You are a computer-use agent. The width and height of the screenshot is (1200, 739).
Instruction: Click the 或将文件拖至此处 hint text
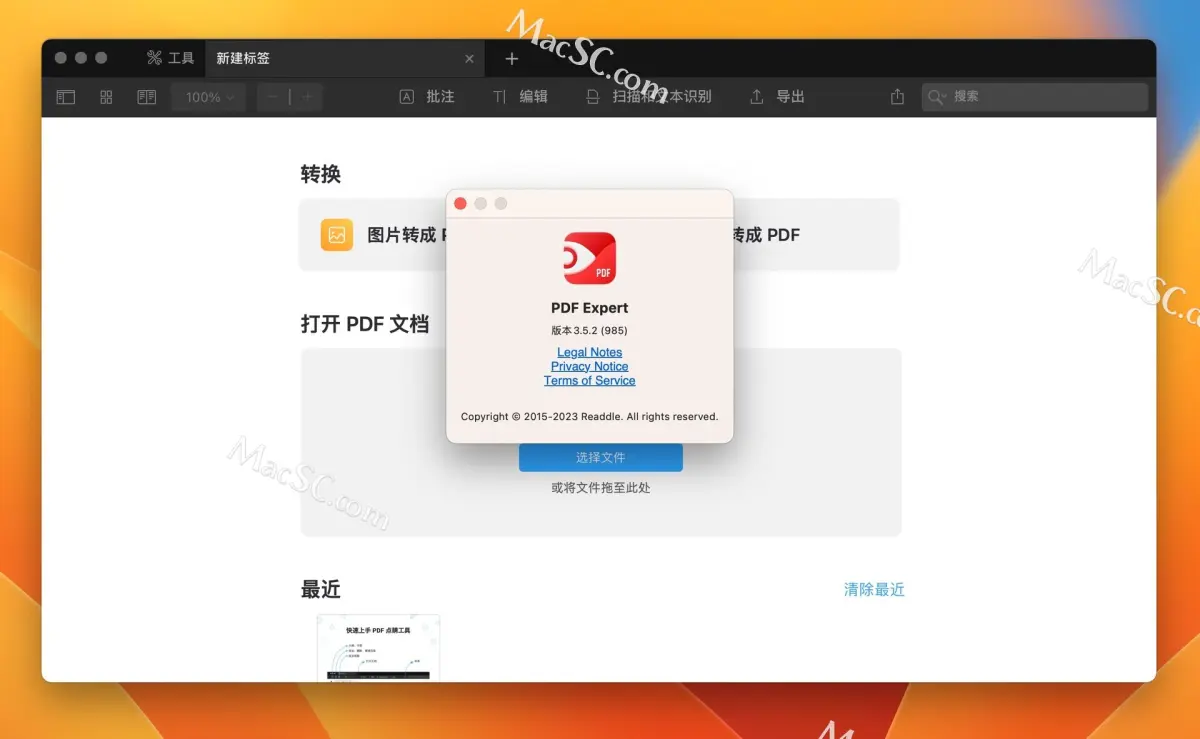tap(601, 488)
